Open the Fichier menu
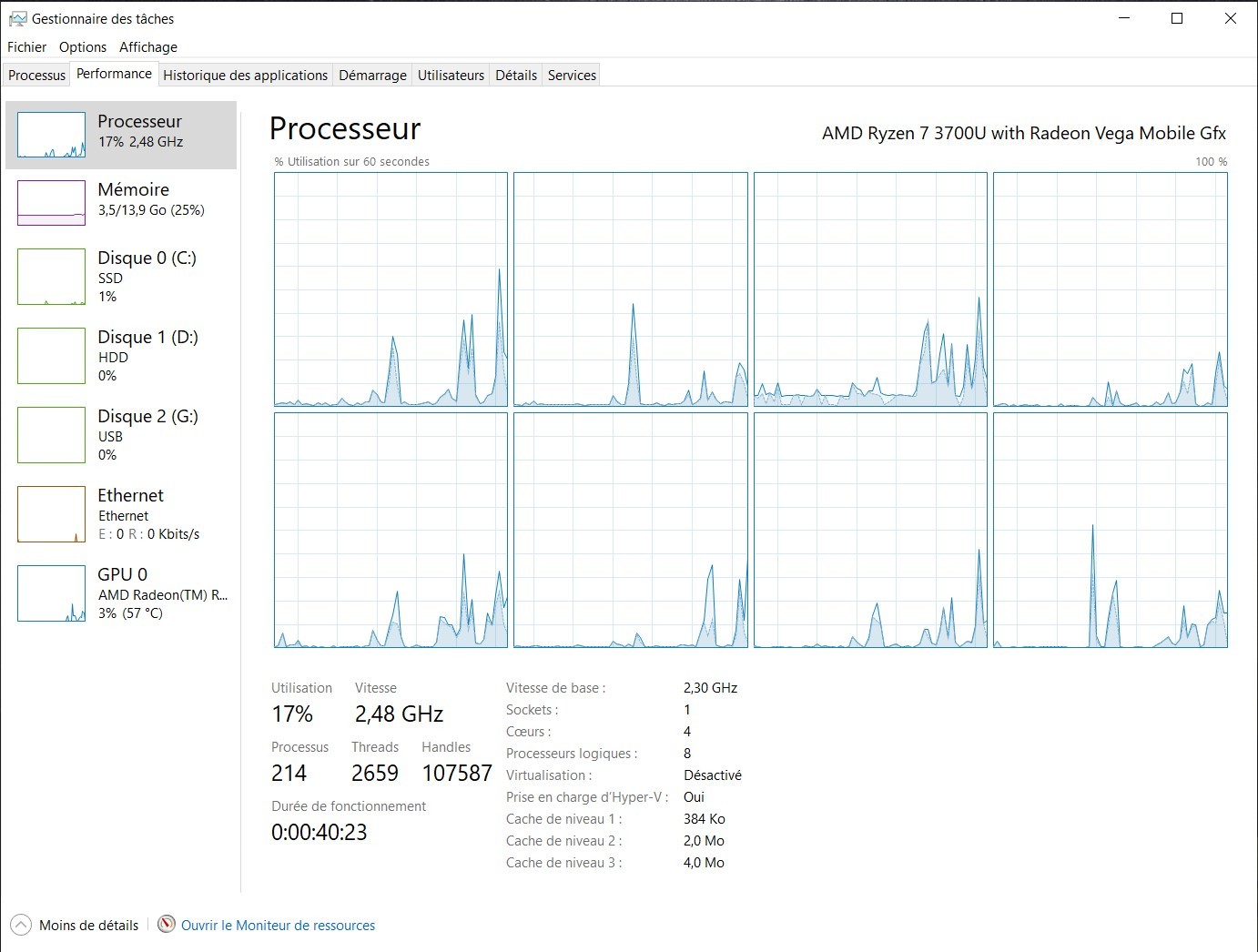Image resolution: width=1258 pixels, height=952 pixels. 26,47
